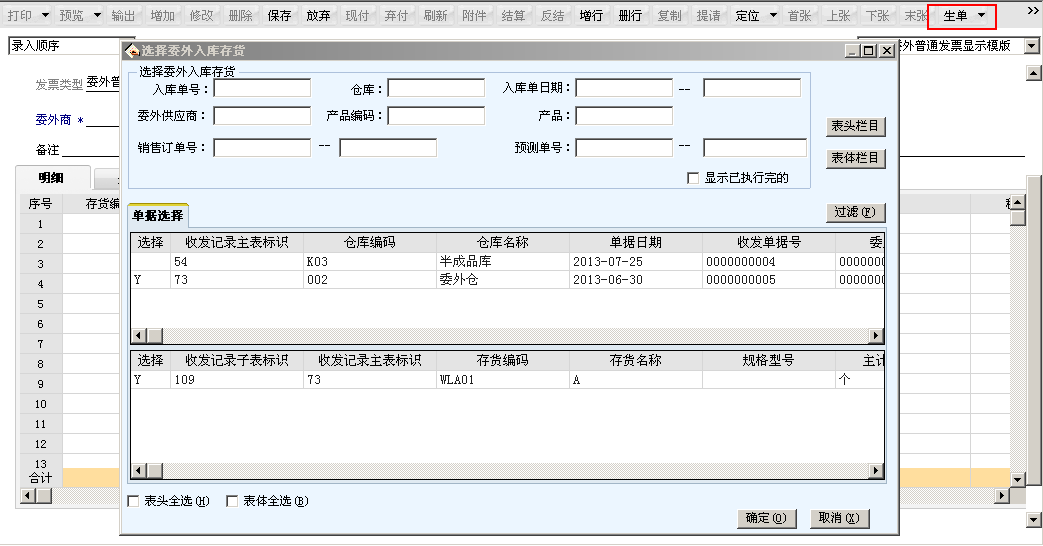Maximize the 选择委外入库存货 dialog
1043x546 pixels.
pyautogui.click(x=869, y=51)
